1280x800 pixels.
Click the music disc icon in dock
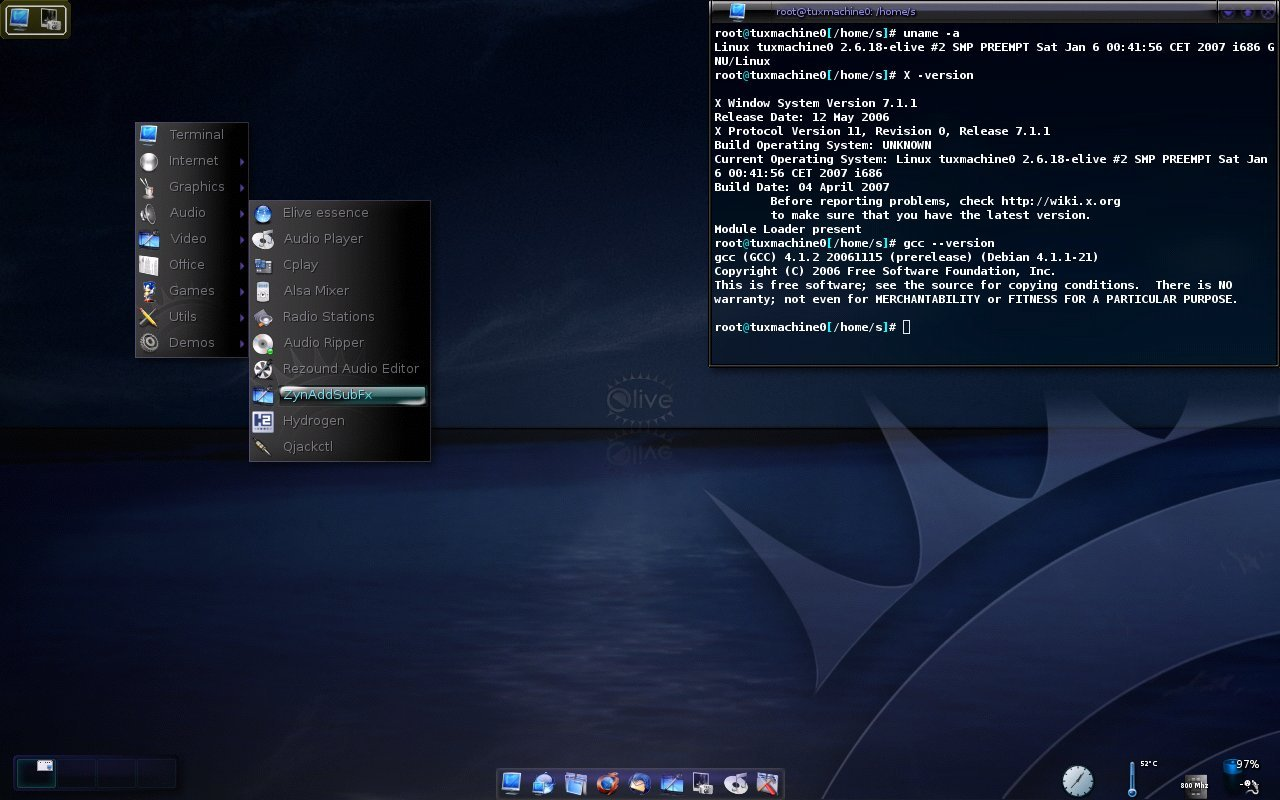(x=735, y=783)
